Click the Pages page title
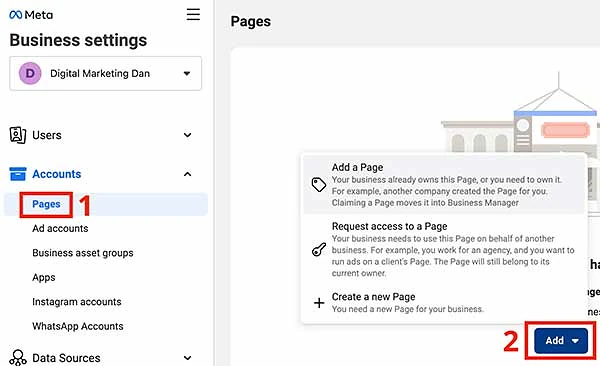This screenshot has width=600, height=366. 251,21
